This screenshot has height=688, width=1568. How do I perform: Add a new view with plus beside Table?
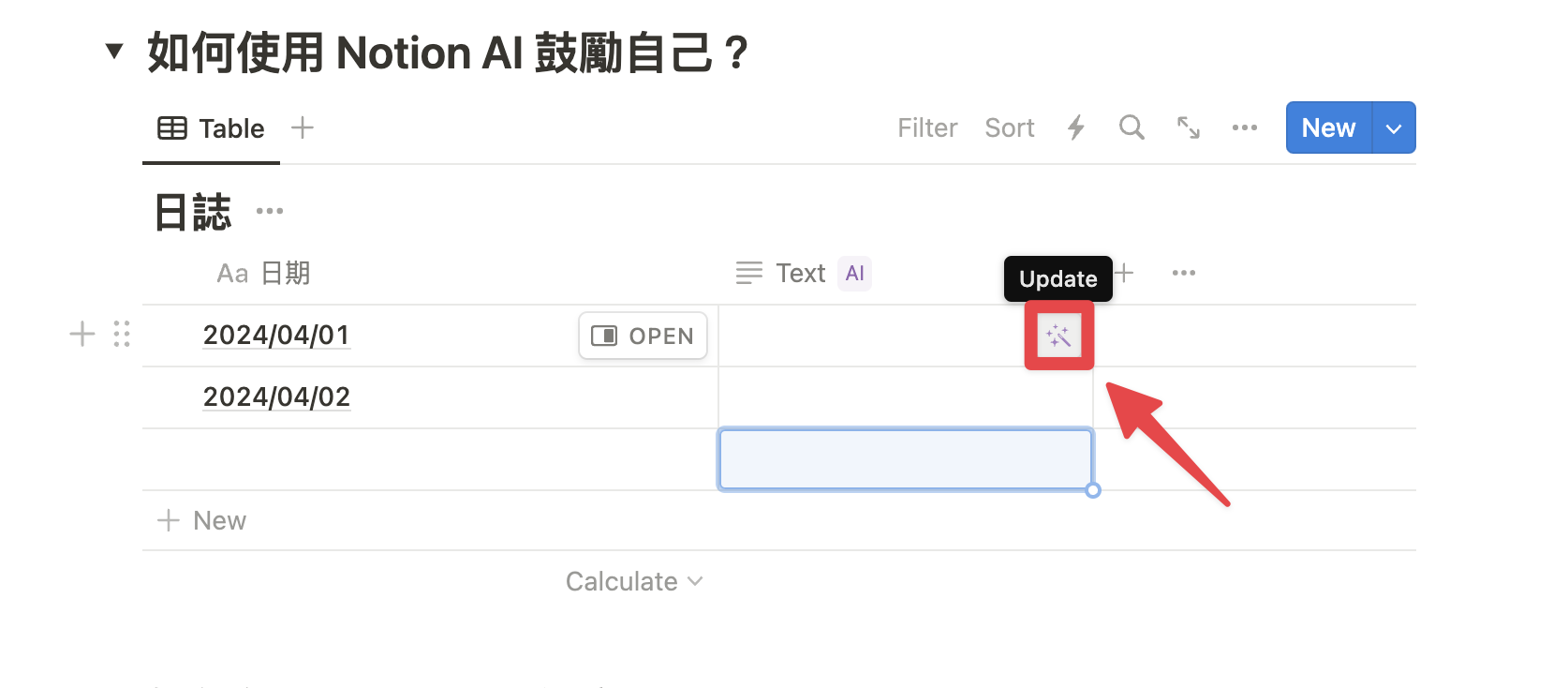302,127
